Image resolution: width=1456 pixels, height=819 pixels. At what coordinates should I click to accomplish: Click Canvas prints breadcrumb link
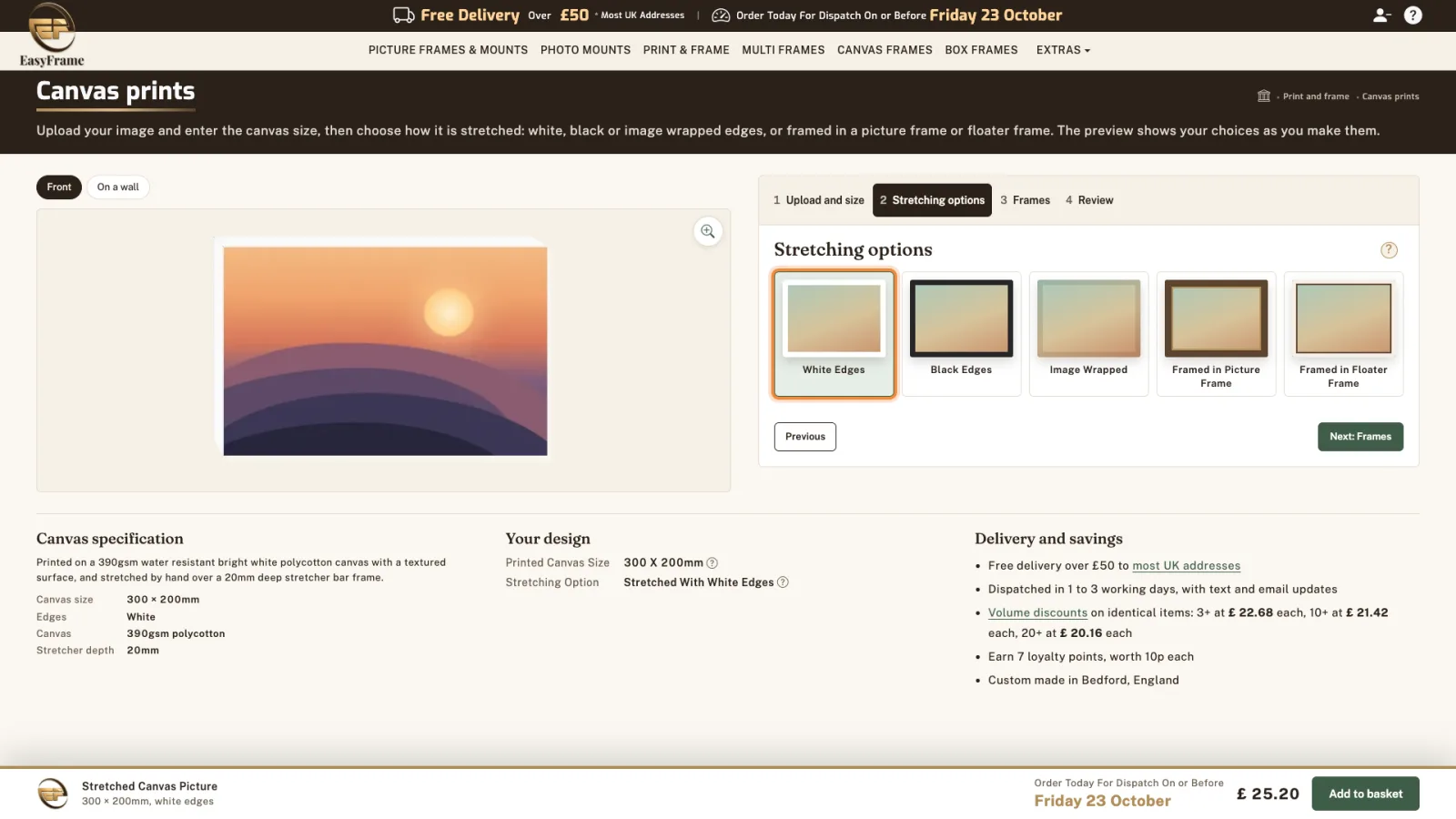(x=1390, y=96)
